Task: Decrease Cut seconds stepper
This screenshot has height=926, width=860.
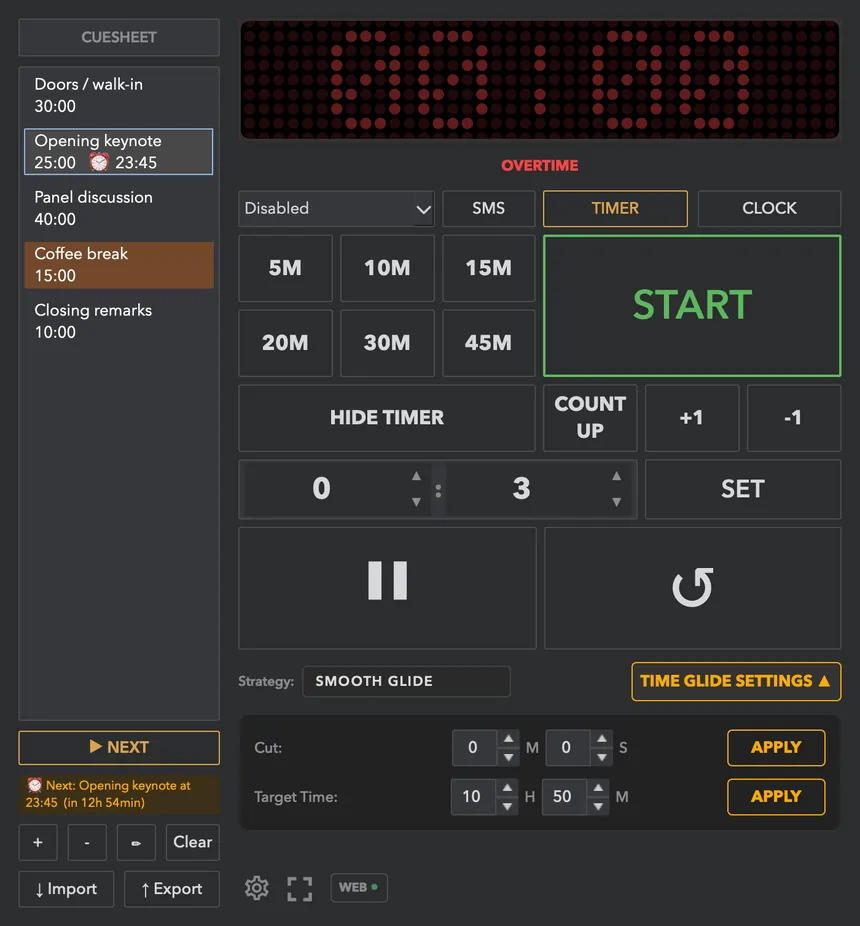Action: click(x=601, y=757)
